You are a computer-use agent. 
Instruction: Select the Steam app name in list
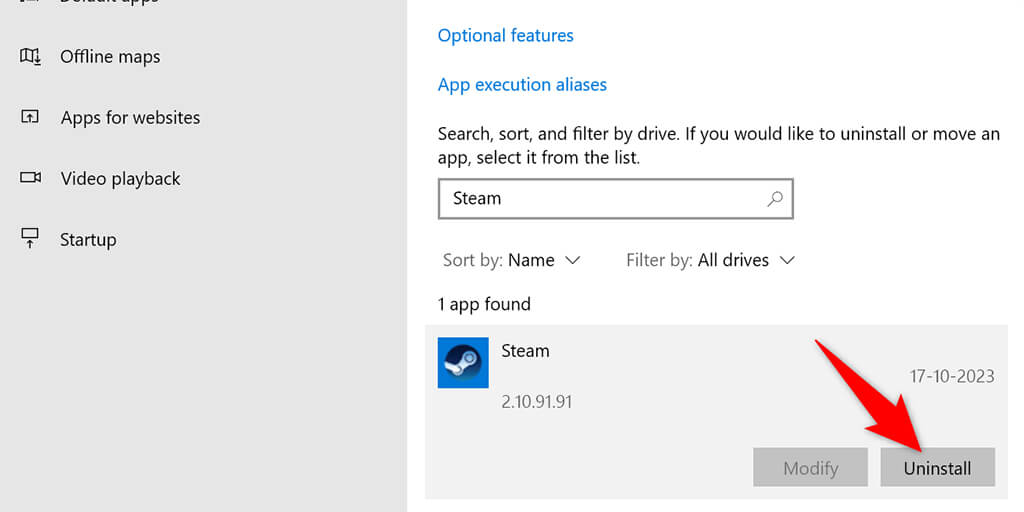(525, 351)
